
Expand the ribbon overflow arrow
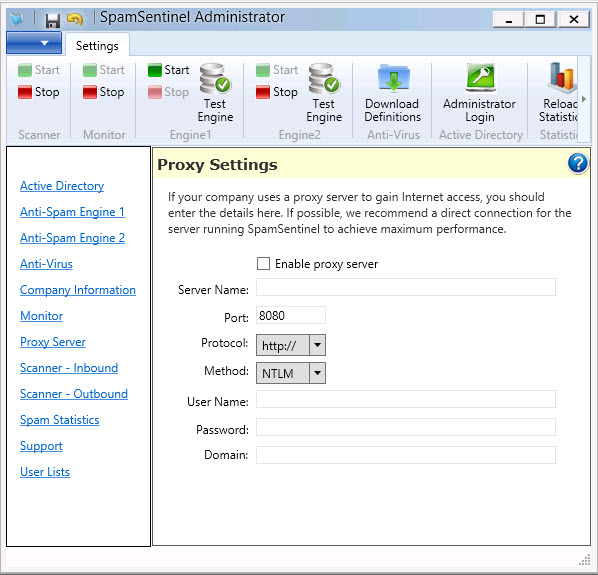[584, 99]
